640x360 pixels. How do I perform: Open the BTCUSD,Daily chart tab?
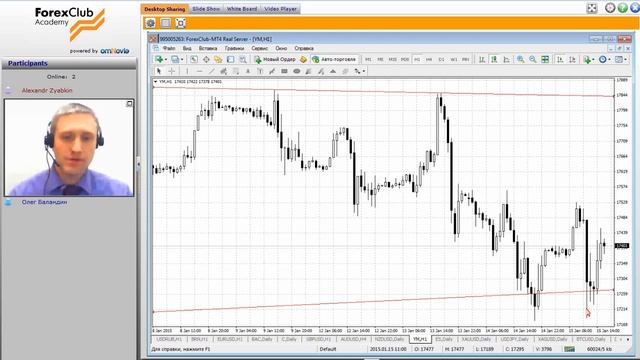point(591,340)
